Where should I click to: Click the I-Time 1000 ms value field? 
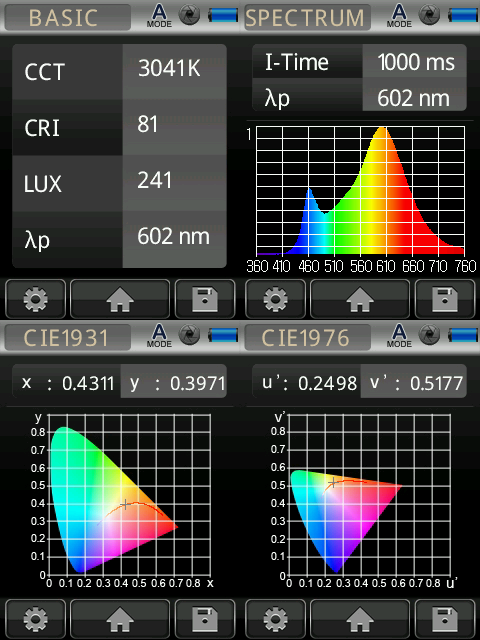(414, 61)
